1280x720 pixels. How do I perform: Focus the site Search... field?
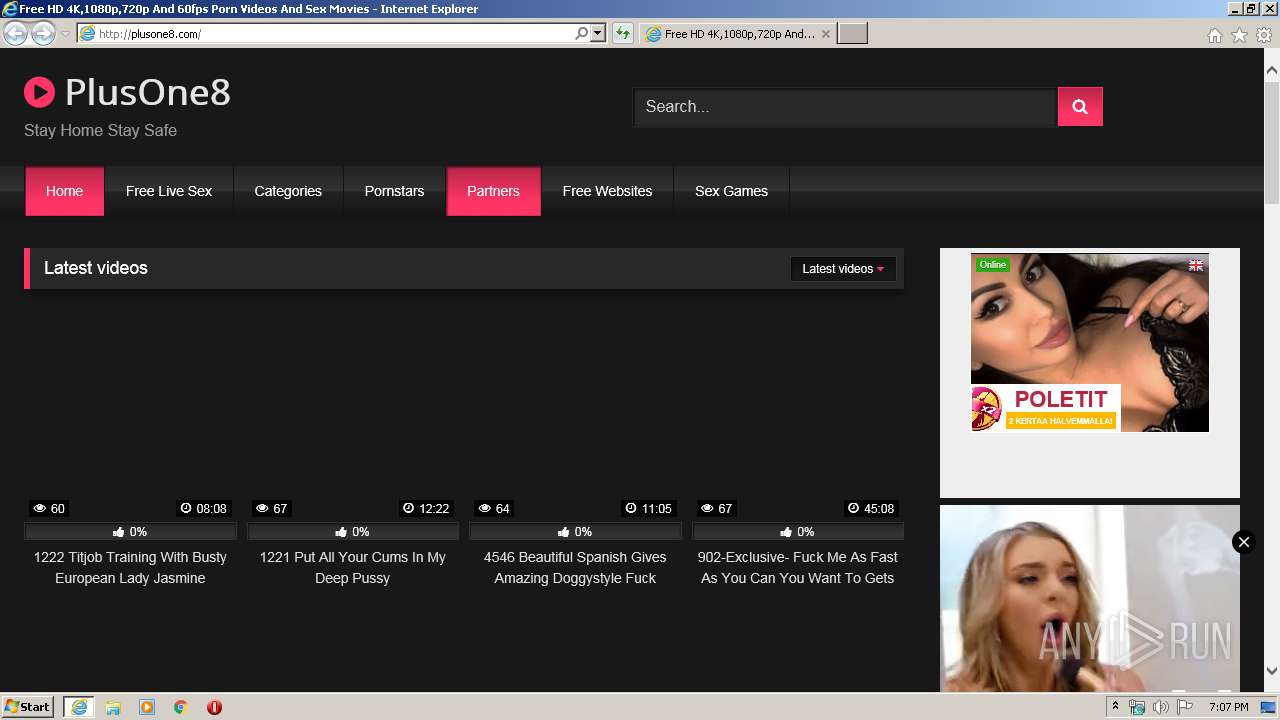point(845,107)
